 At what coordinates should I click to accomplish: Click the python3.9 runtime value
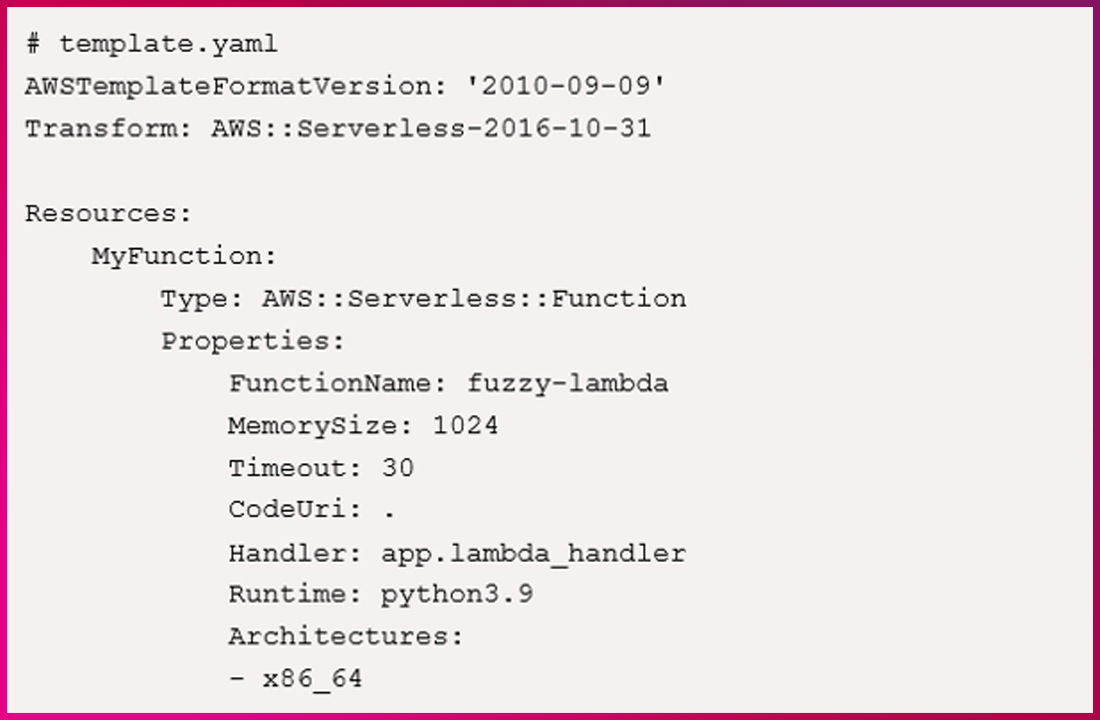pyautogui.click(x=457, y=595)
